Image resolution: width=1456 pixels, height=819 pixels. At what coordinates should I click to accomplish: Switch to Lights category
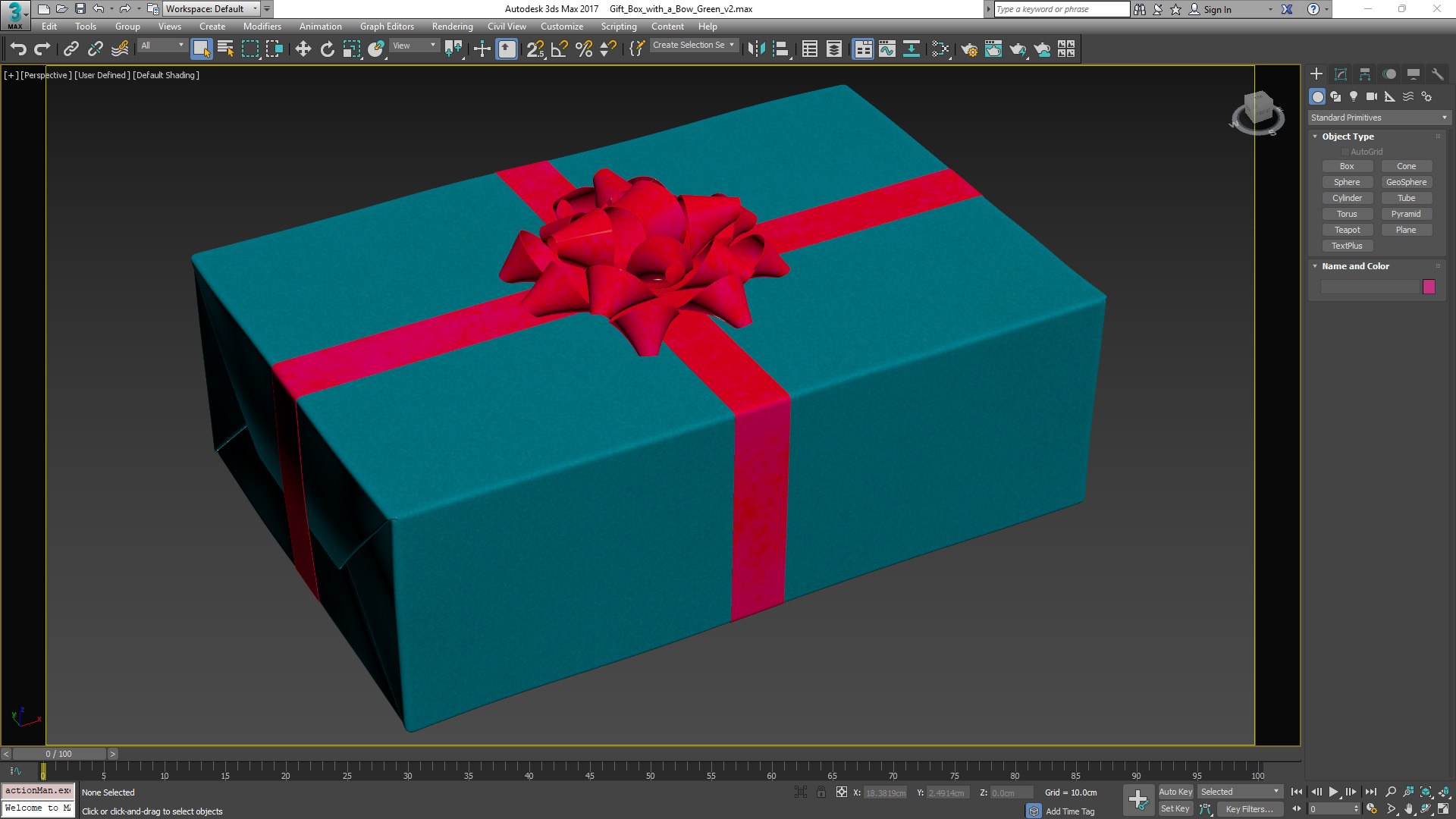pyautogui.click(x=1354, y=96)
